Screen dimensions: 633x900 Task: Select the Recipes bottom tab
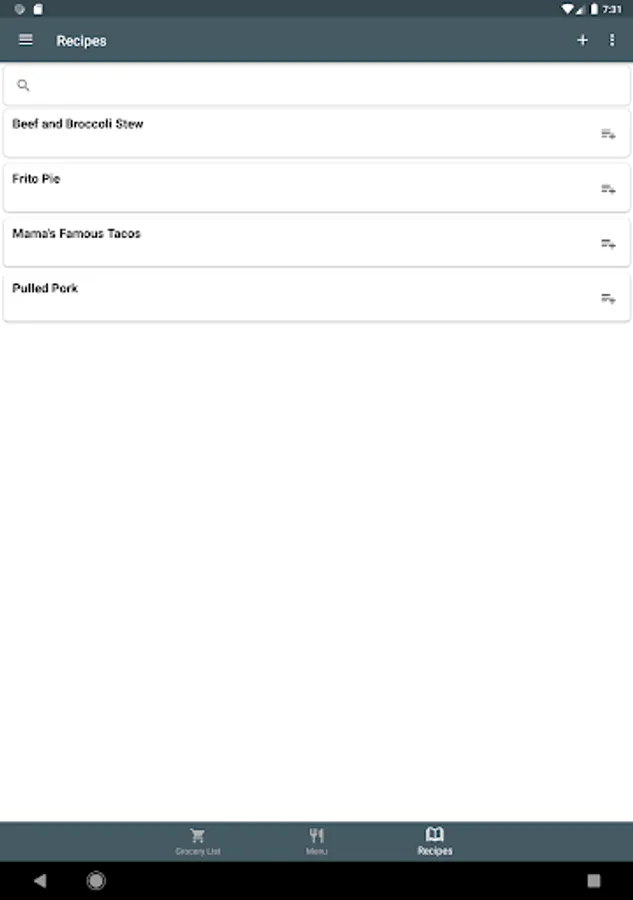click(x=435, y=842)
